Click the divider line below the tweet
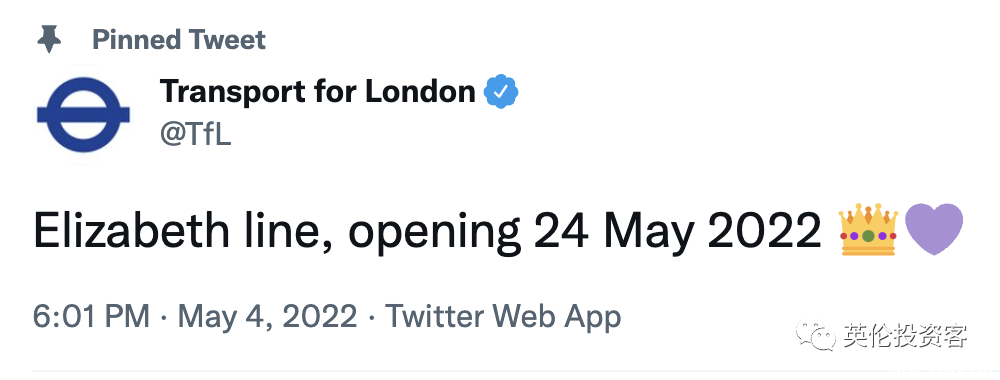This screenshot has height=380, width=1000. tap(500, 370)
